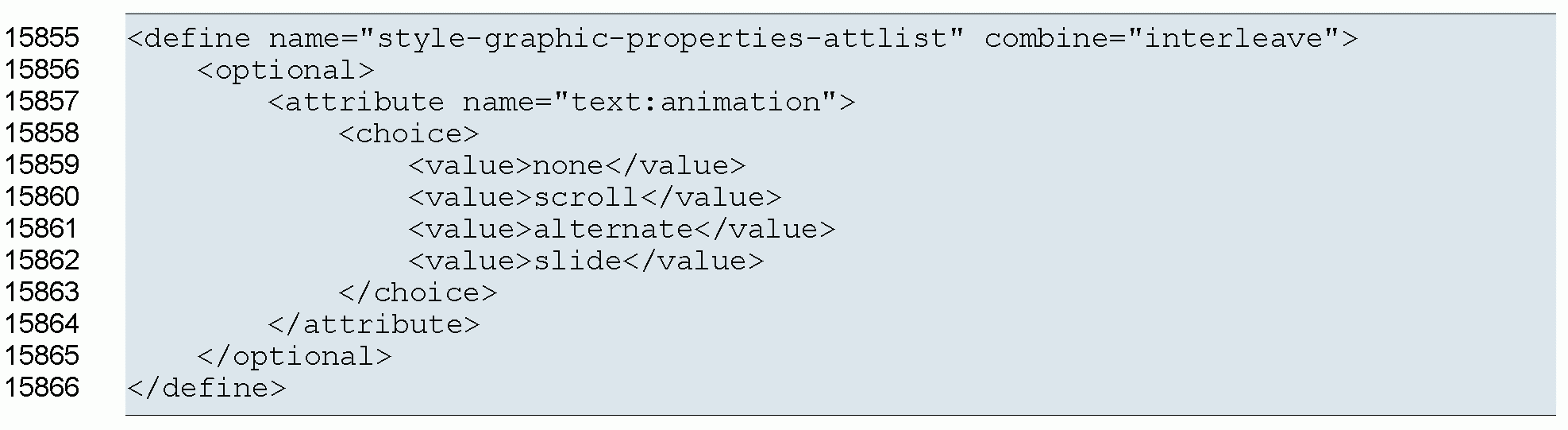This screenshot has height=430, width=1568.
Task: Select line number 15858 in the margin
Action: pos(42,133)
